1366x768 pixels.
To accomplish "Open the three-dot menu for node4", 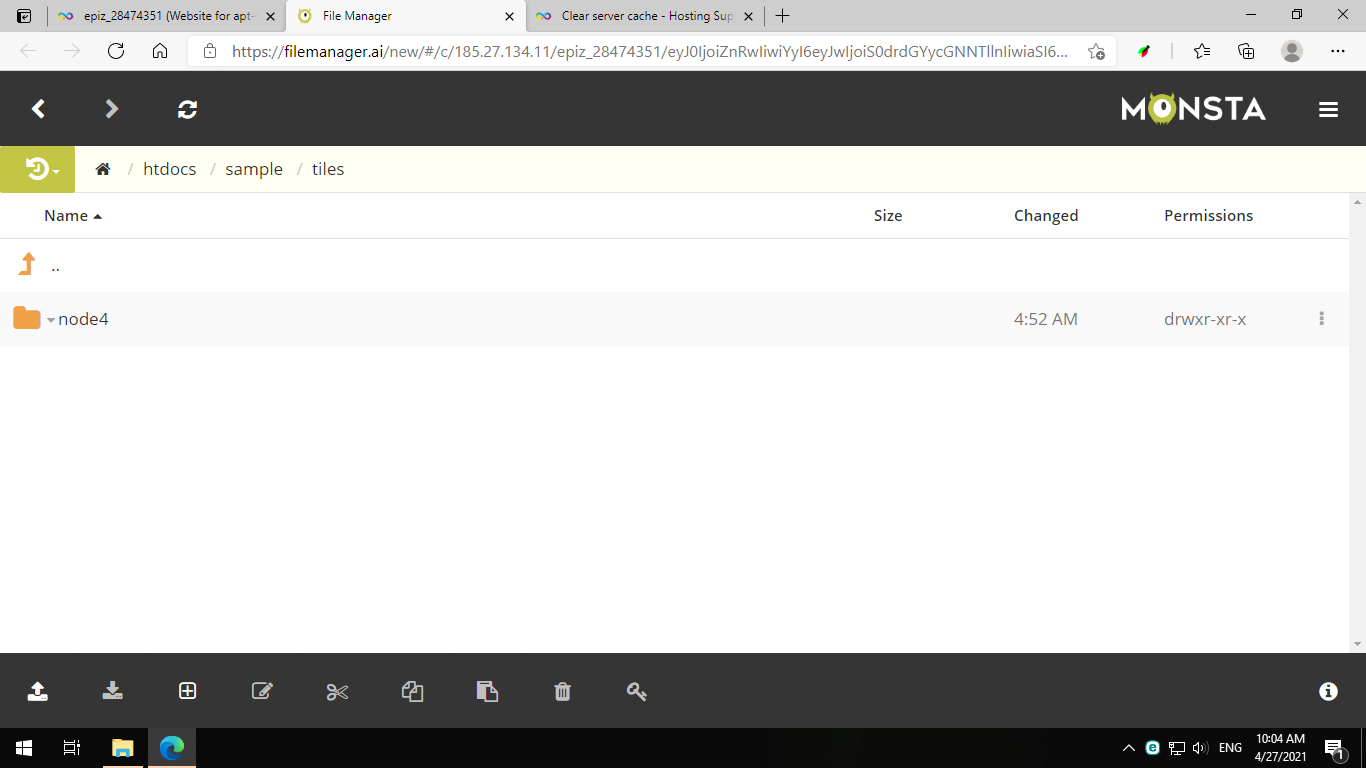I will click(x=1321, y=319).
